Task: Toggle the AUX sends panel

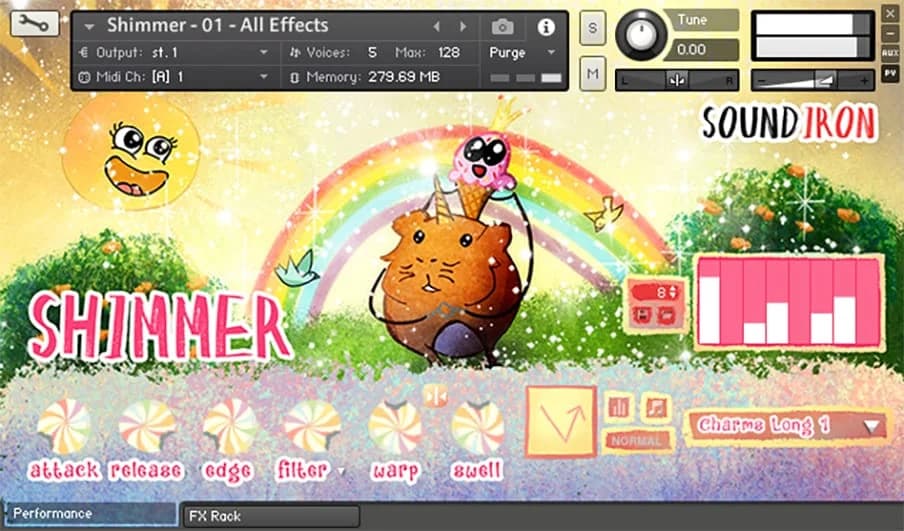Action: [890, 54]
